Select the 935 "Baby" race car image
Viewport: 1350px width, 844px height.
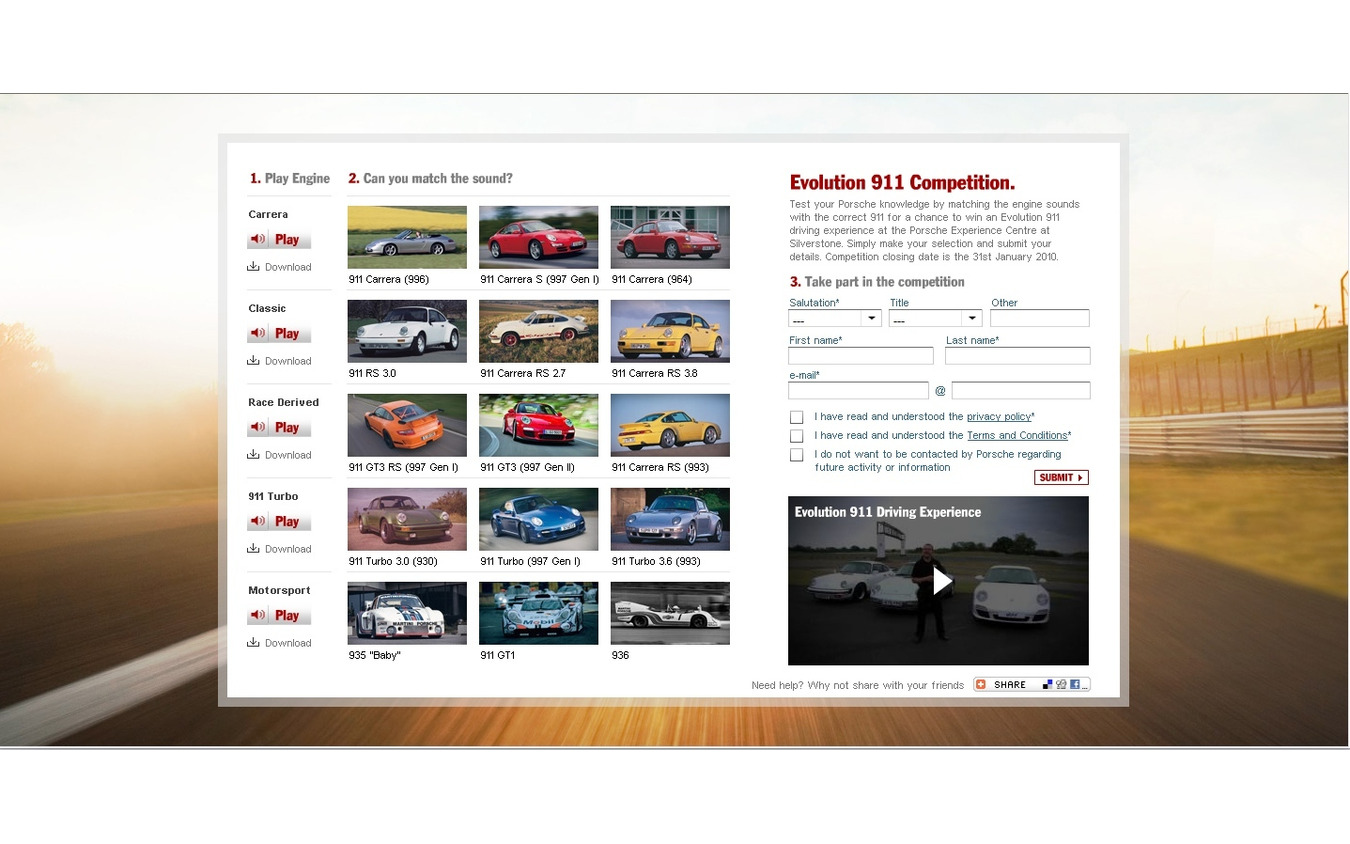(407, 613)
